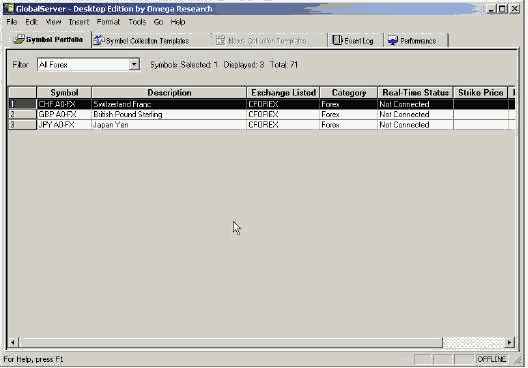Select row number 1 header
The image size is (528, 368).
click(22, 104)
